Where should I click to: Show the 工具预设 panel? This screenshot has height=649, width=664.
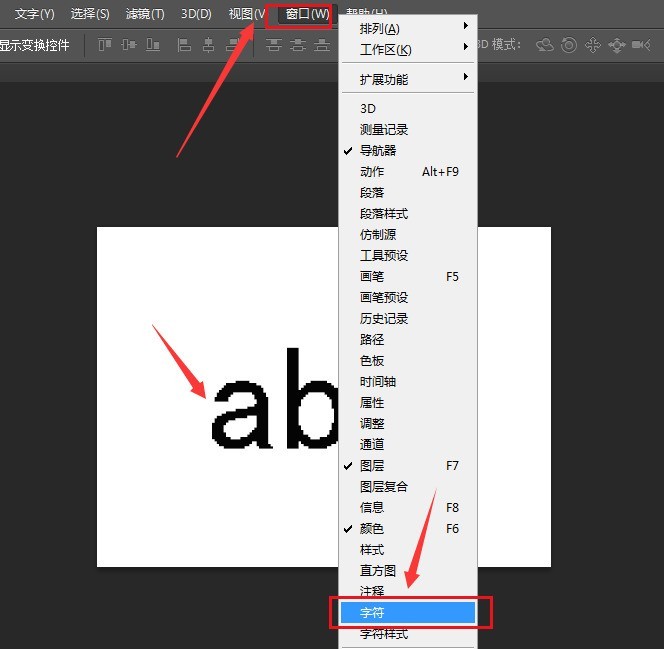click(408, 256)
